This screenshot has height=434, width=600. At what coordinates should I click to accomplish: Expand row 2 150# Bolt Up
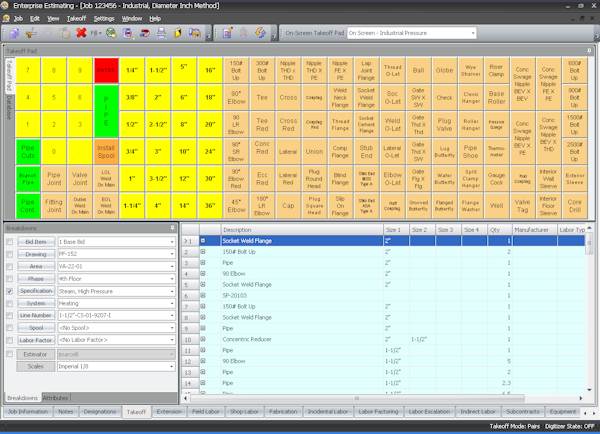point(203,252)
